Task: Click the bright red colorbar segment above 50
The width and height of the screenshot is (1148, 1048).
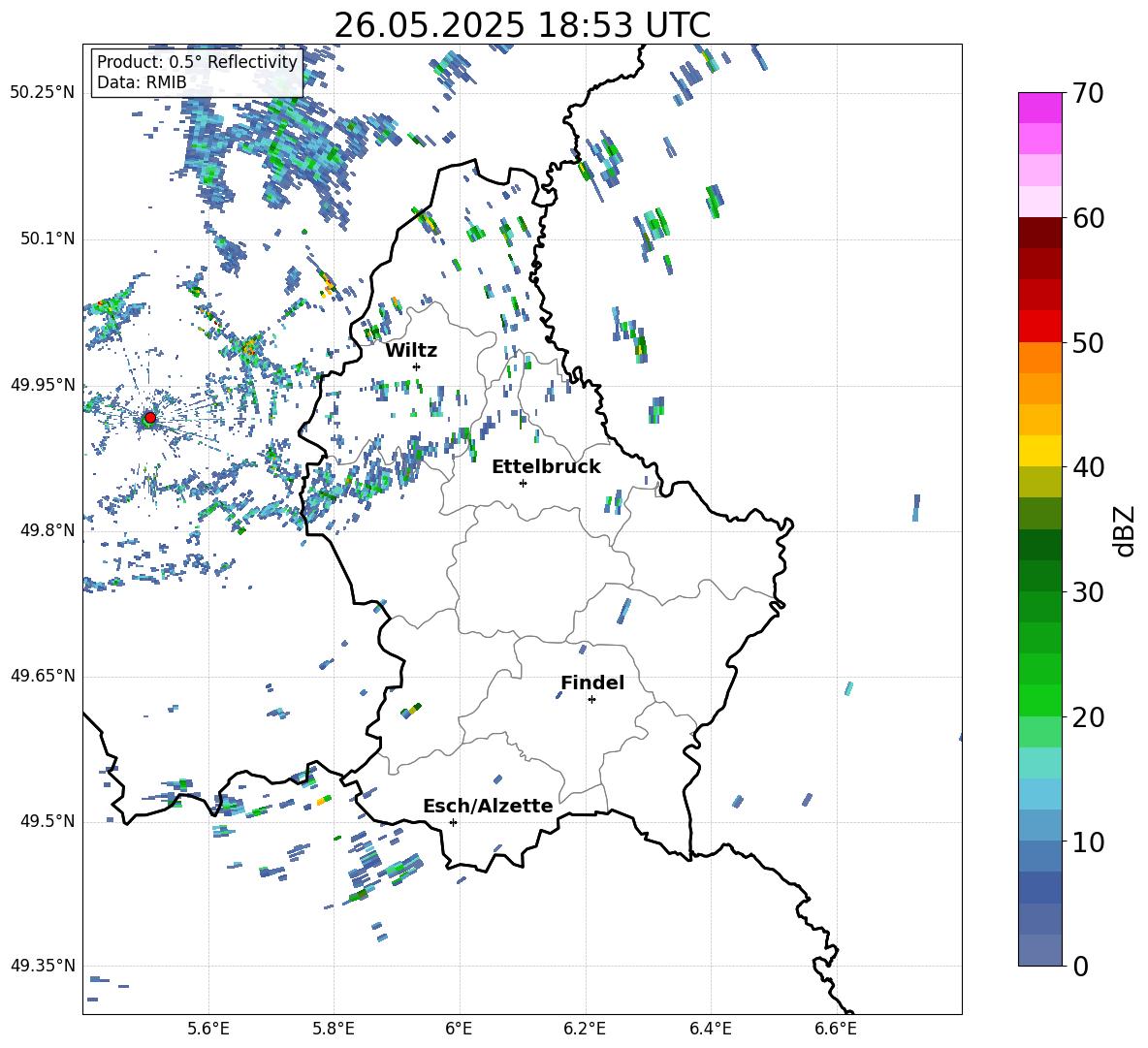Action: pos(1039,327)
